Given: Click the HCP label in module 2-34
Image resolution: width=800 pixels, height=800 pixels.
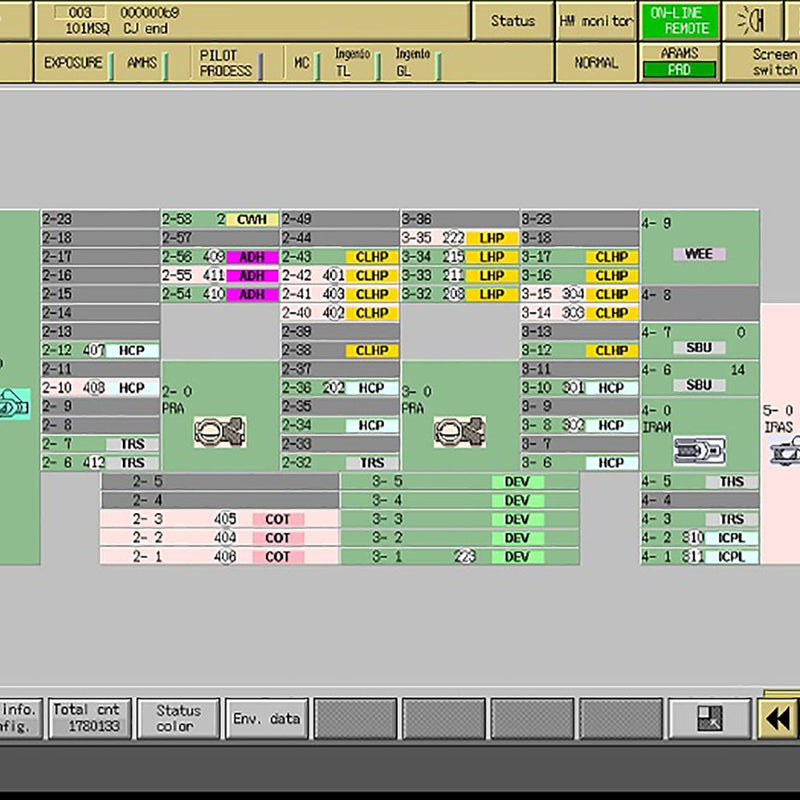Looking at the screenshot, I should [x=372, y=426].
